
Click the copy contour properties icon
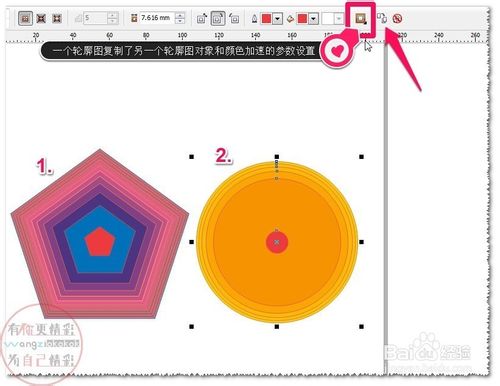point(382,18)
